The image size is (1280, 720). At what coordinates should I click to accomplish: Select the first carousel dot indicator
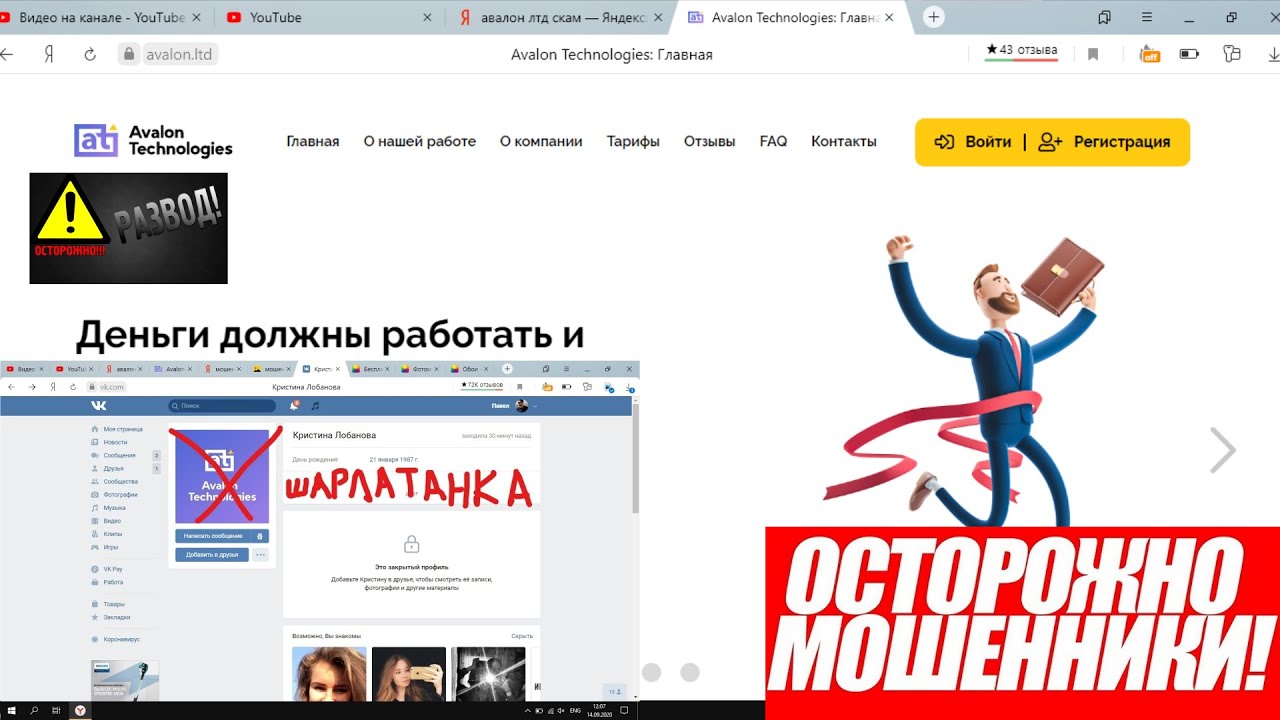[651, 673]
